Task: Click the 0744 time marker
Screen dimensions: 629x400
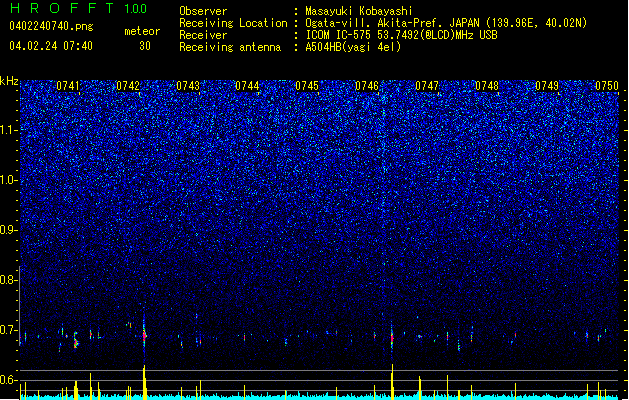Action: coord(247,86)
